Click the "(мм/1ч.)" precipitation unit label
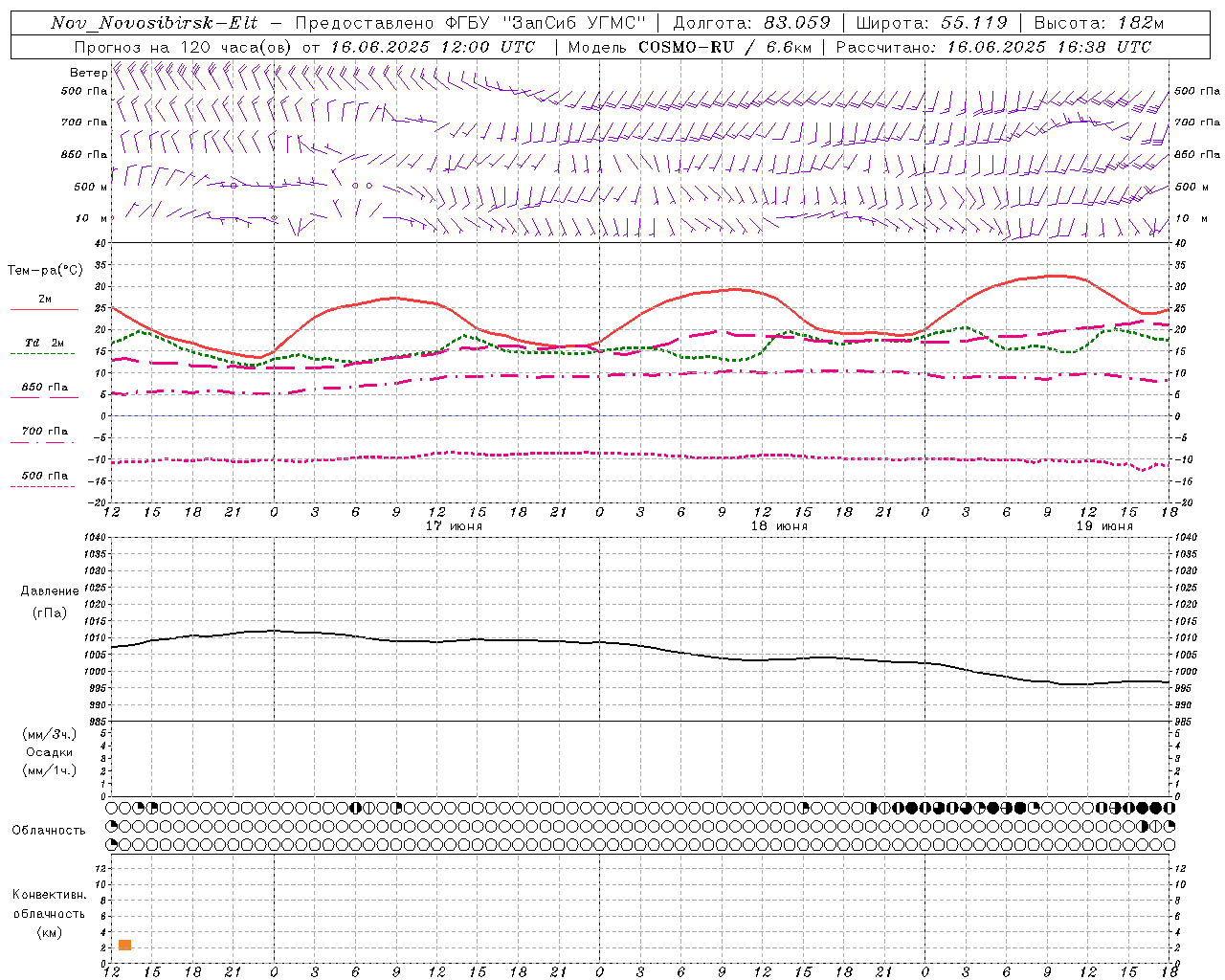 50,770
